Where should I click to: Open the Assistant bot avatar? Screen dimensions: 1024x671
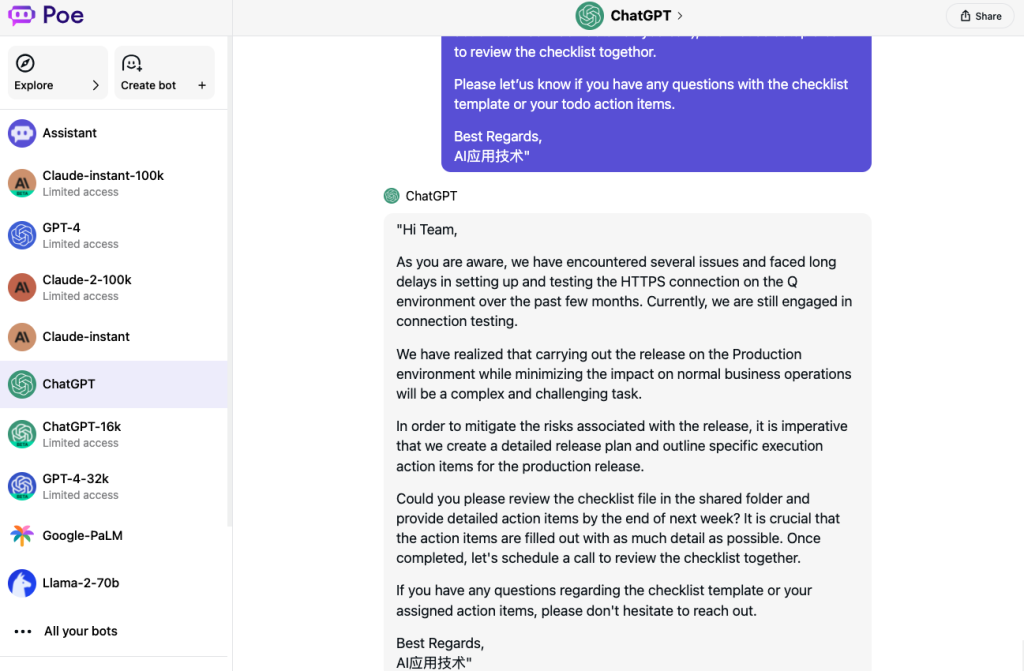[x=22, y=133]
